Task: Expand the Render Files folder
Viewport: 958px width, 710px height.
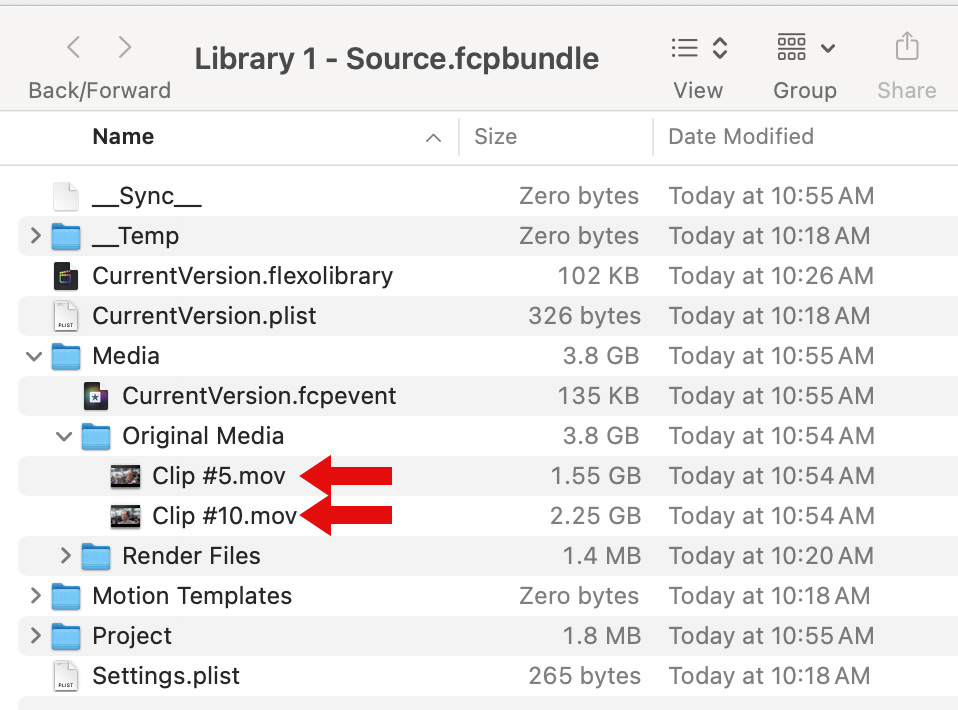Action: tap(66, 556)
